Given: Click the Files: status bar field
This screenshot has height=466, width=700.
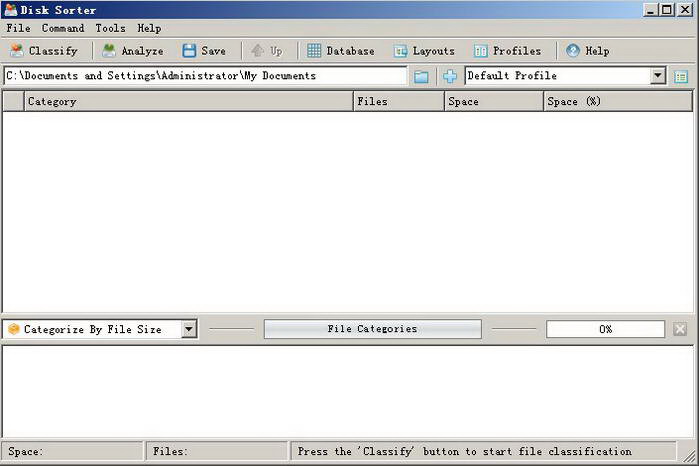Looking at the screenshot, I should (x=217, y=451).
